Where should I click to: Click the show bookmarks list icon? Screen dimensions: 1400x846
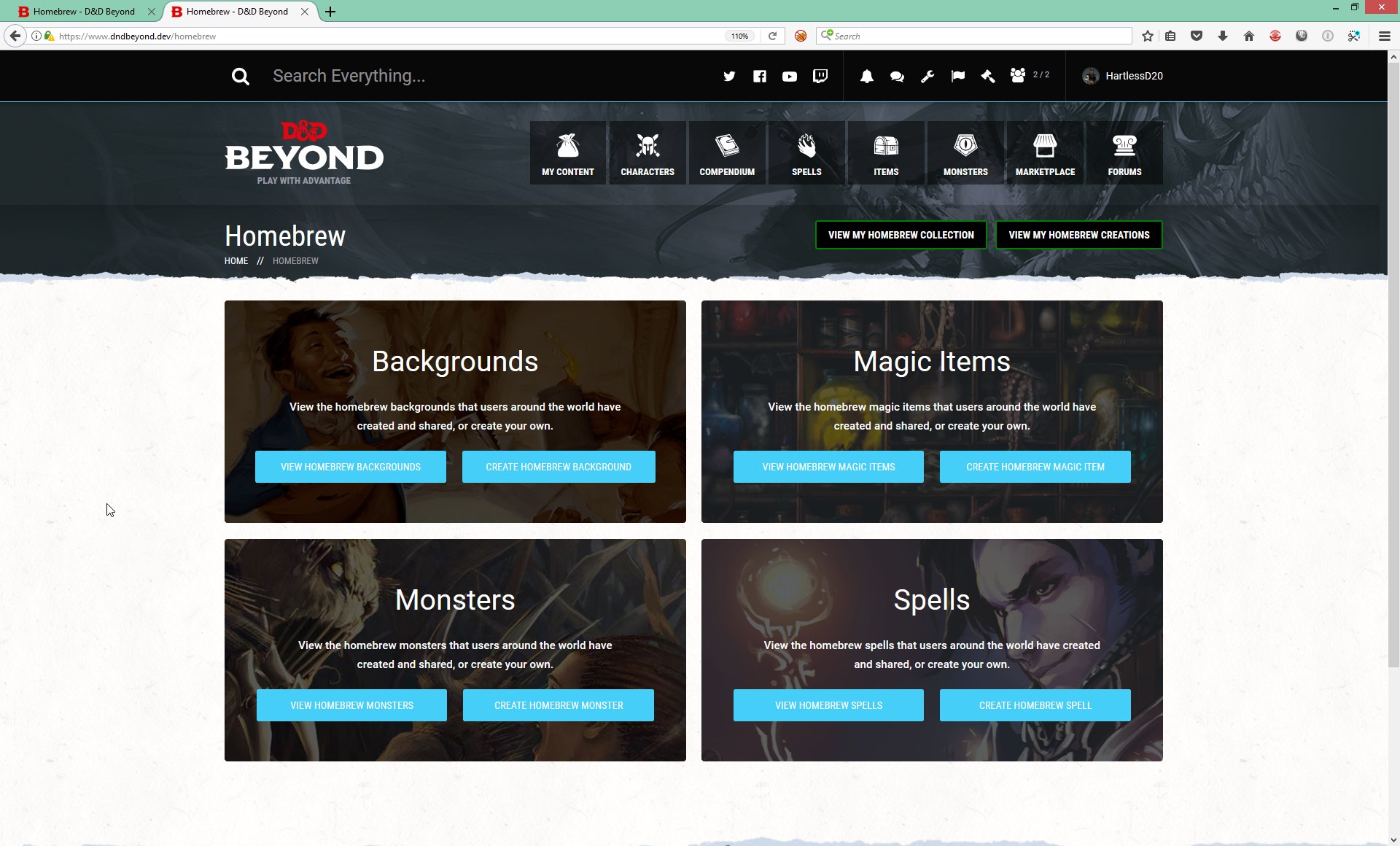tap(1170, 36)
